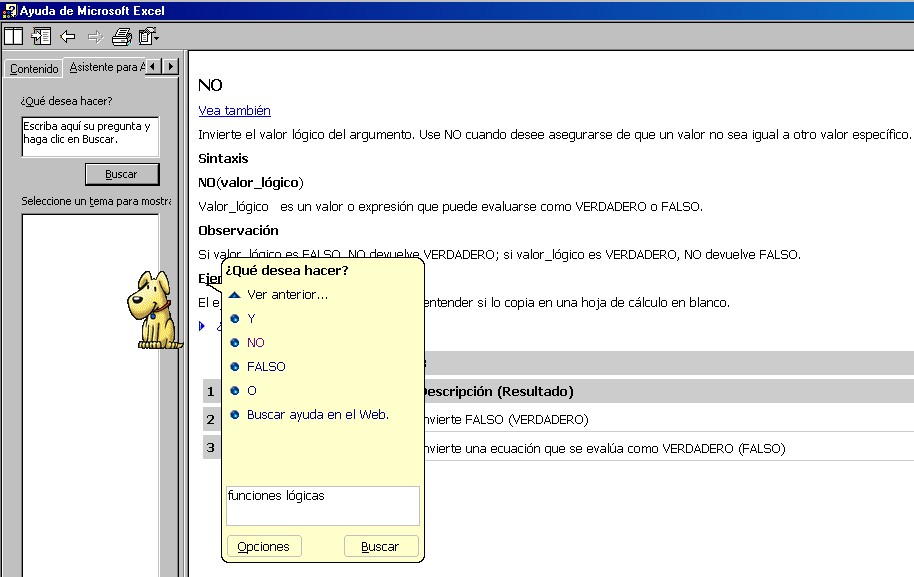914x577 pixels.
Task: Open Opciones in the assistant balloon
Action: click(x=264, y=547)
